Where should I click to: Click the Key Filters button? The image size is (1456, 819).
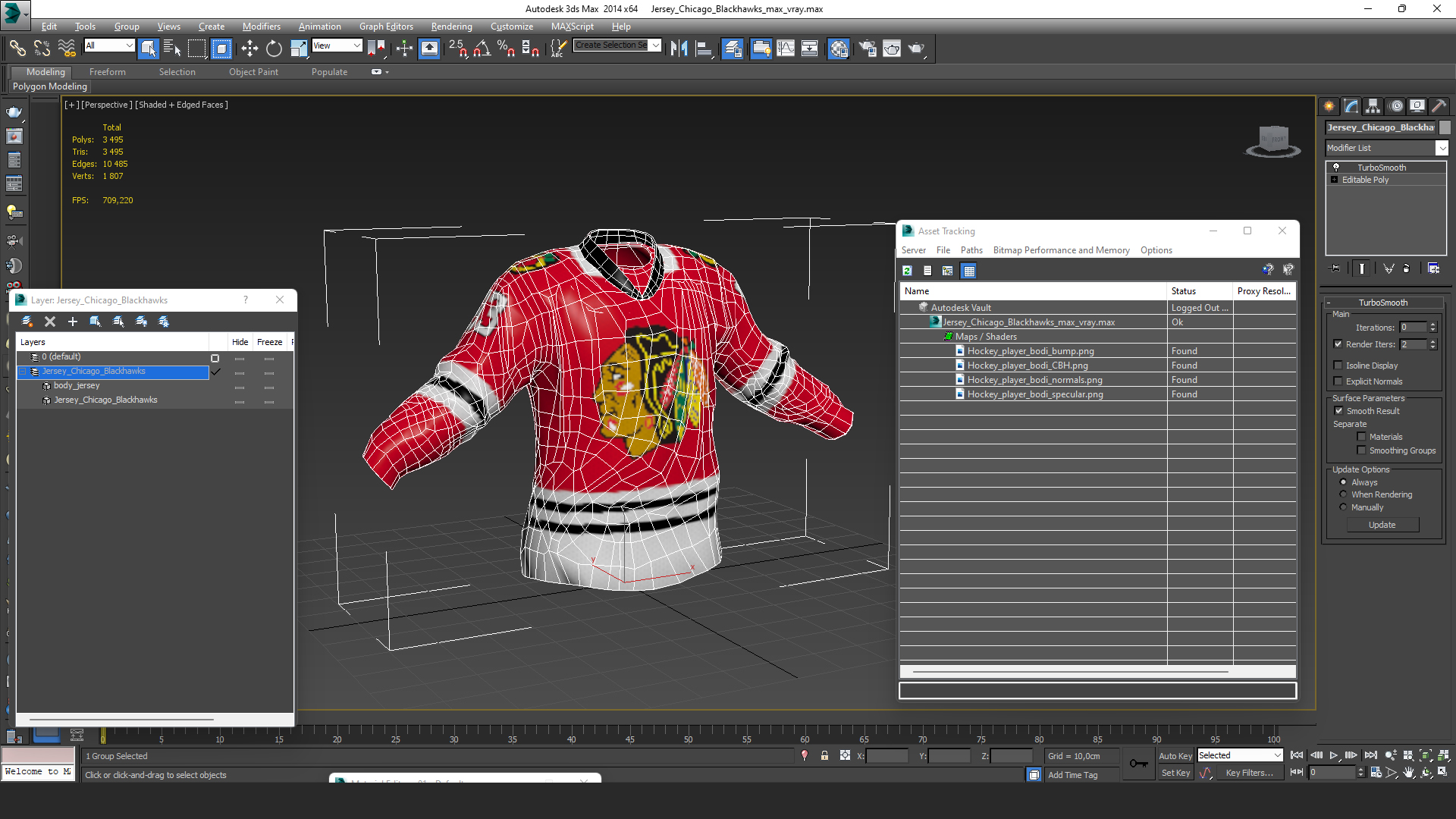tap(1249, 773)
